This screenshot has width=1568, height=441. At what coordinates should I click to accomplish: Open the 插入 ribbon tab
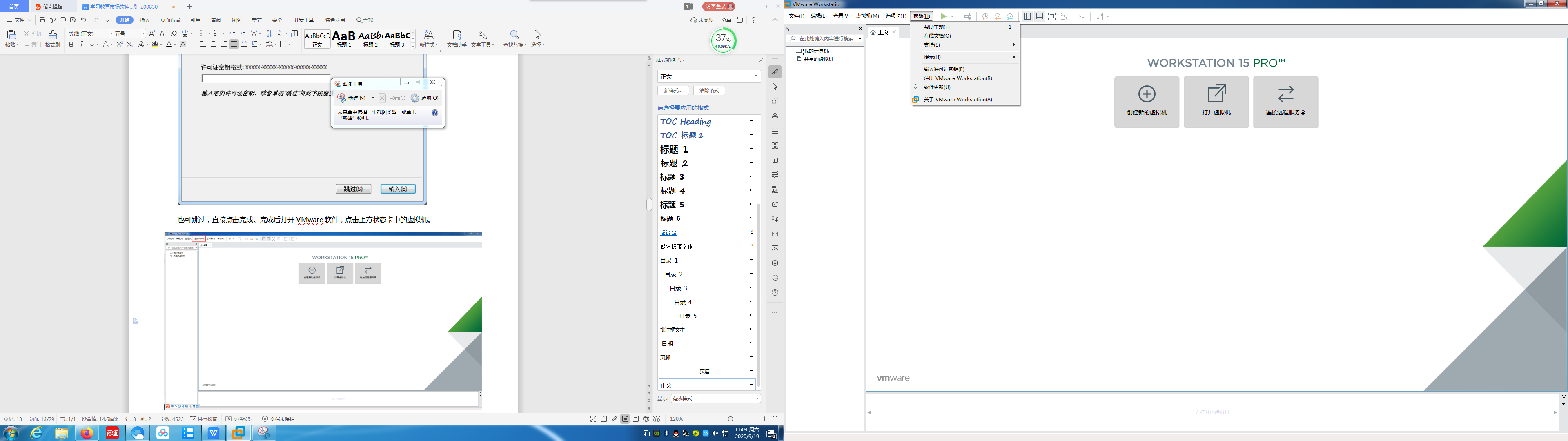(145, 20)
